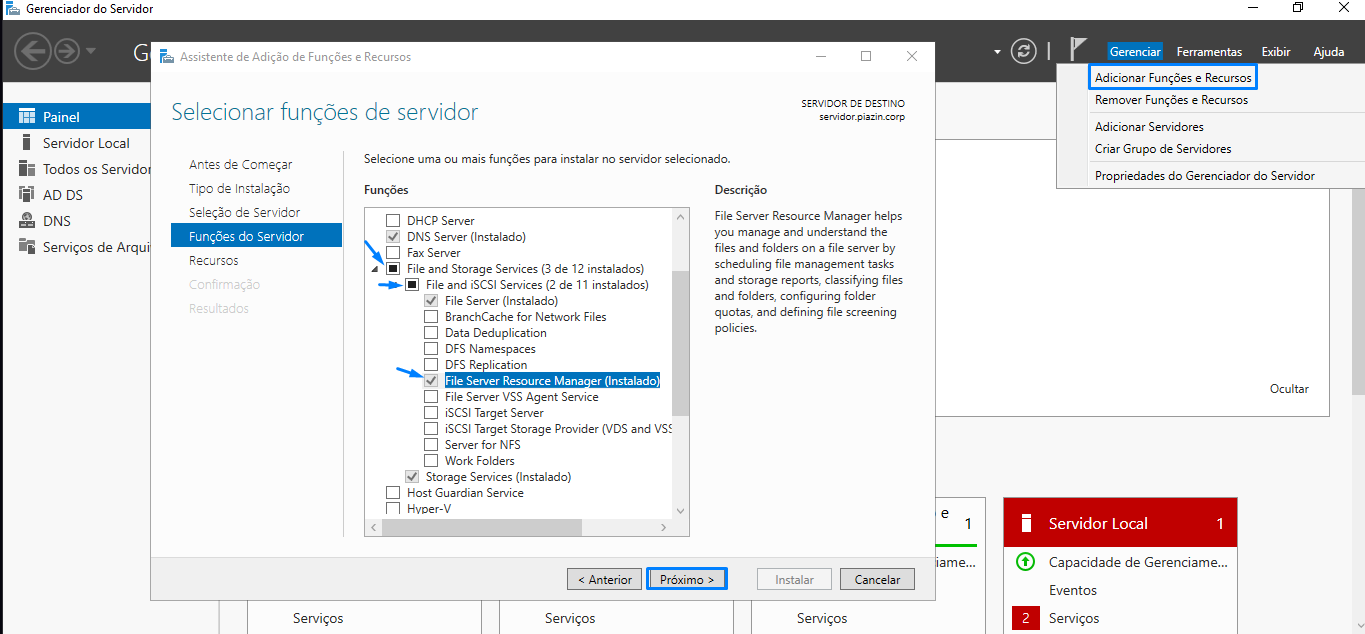Click the Próximo button
This screenshot has width=1365, height=634.
[686, 578]
